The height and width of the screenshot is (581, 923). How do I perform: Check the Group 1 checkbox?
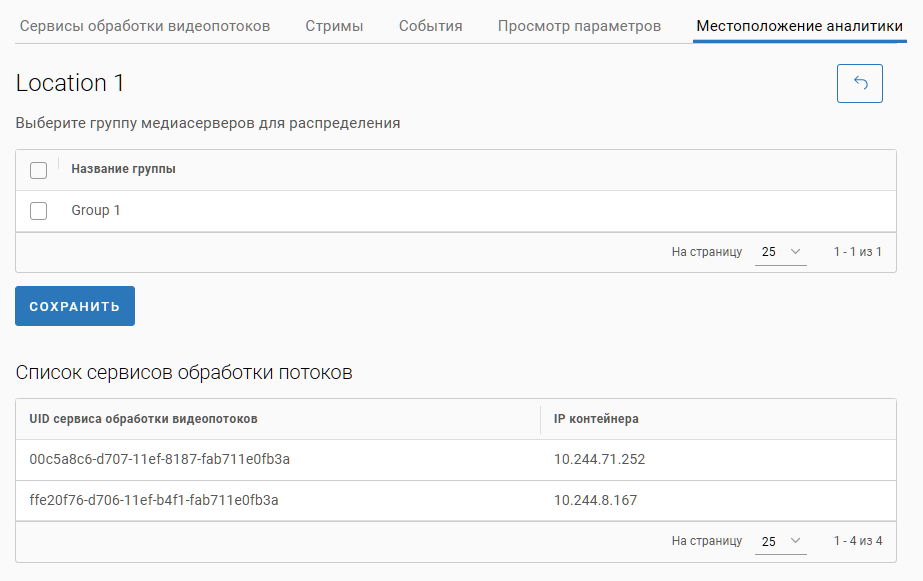[39, 211]
